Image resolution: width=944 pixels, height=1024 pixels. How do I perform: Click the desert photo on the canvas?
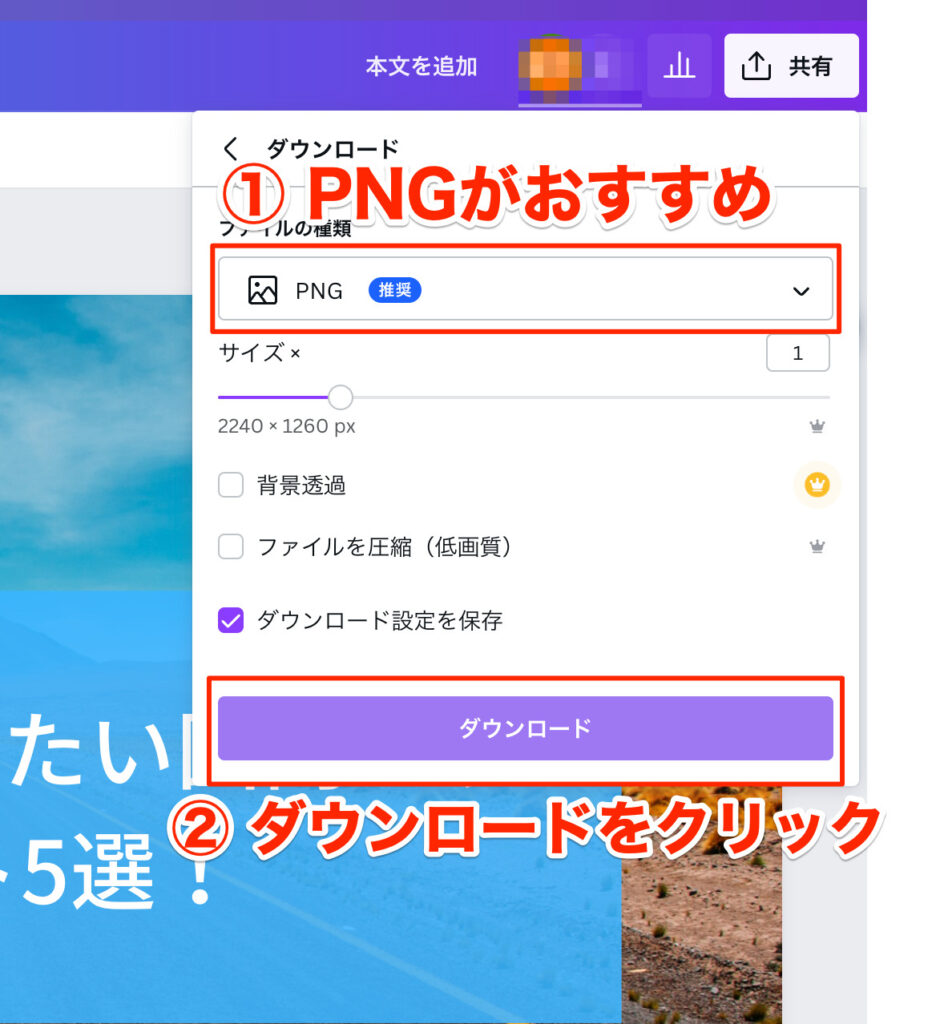pyautogui.click(x=701, y=904)
